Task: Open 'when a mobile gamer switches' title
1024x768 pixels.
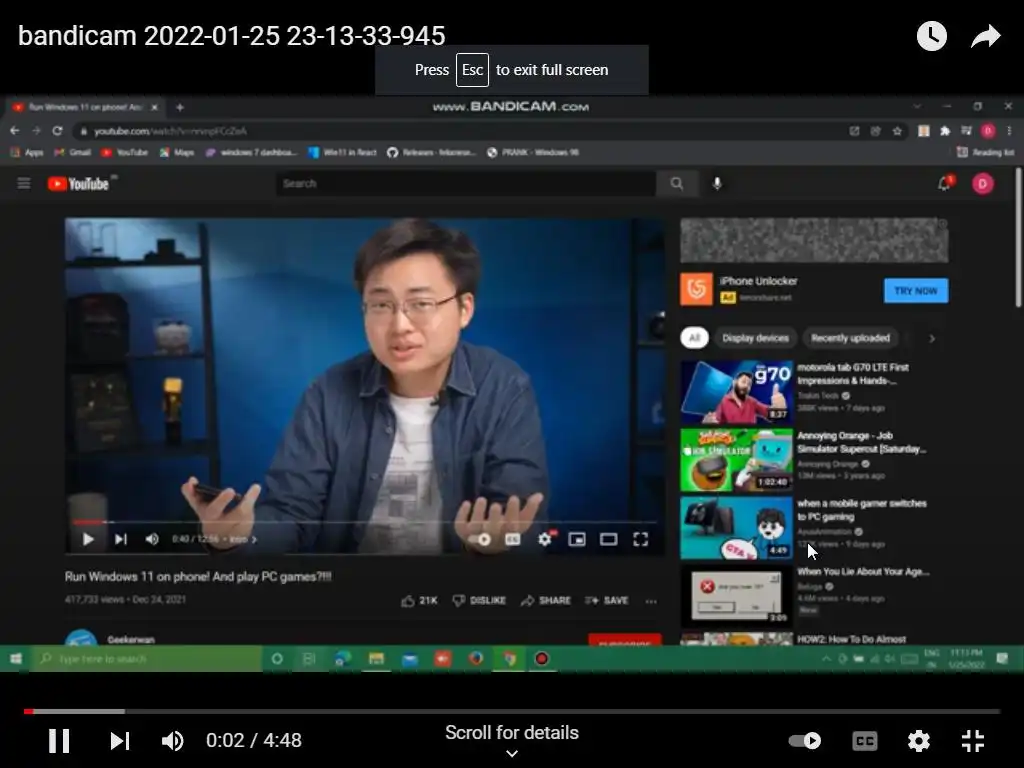Action: [x=861, y=510]
